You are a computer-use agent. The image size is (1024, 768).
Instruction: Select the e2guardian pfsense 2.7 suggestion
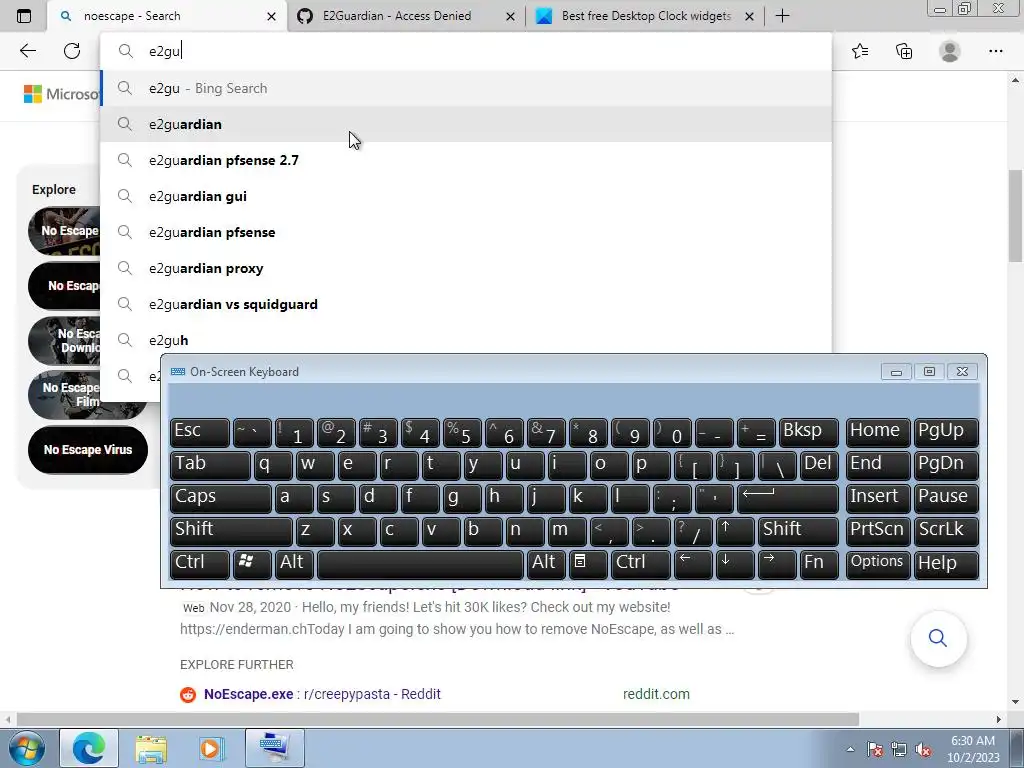pyautogui.click(x=466, y=160)
